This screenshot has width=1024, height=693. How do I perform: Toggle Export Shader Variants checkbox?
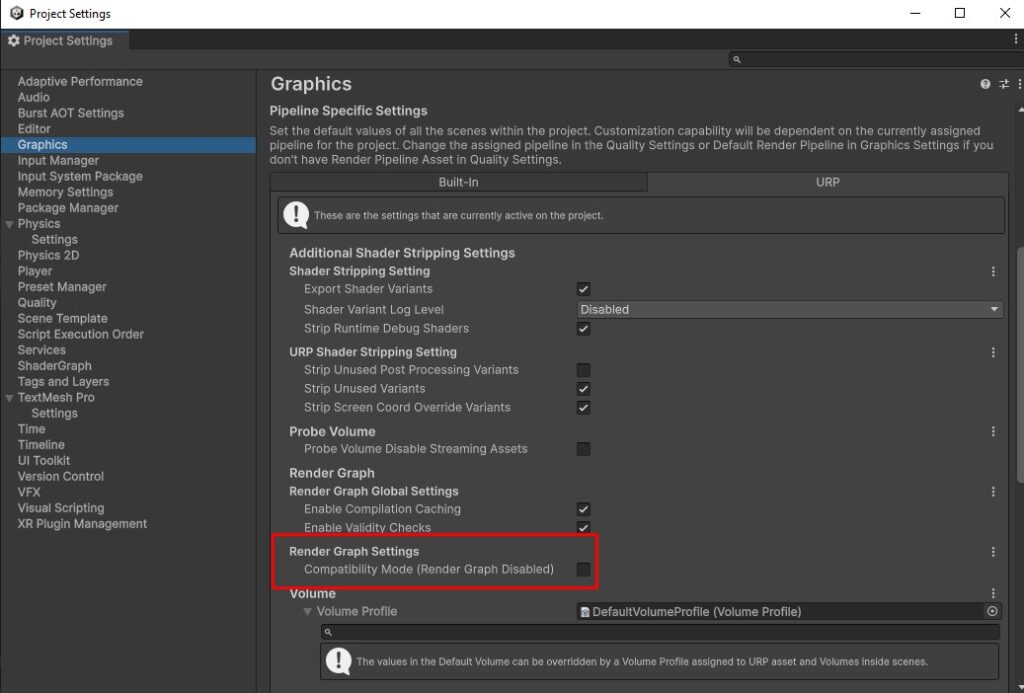pos(583,289)
